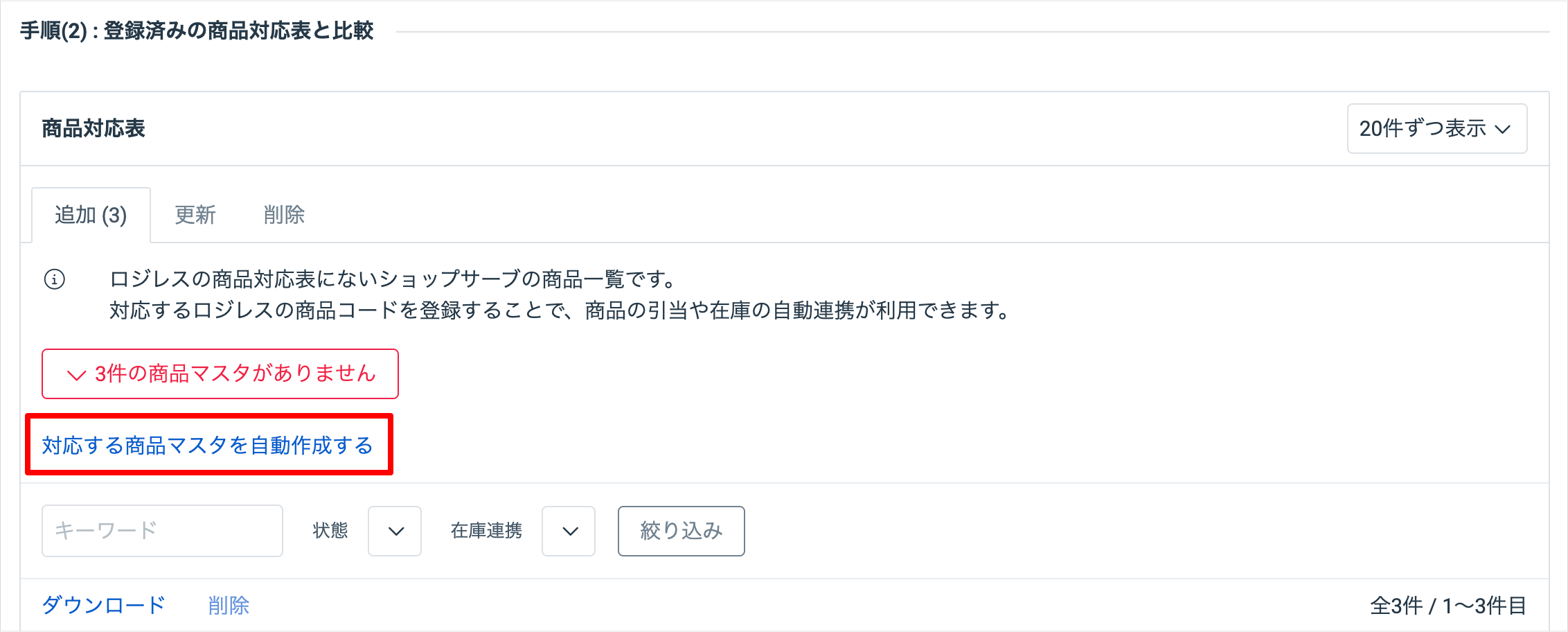Click the ダウンロード link

(104, 605)
